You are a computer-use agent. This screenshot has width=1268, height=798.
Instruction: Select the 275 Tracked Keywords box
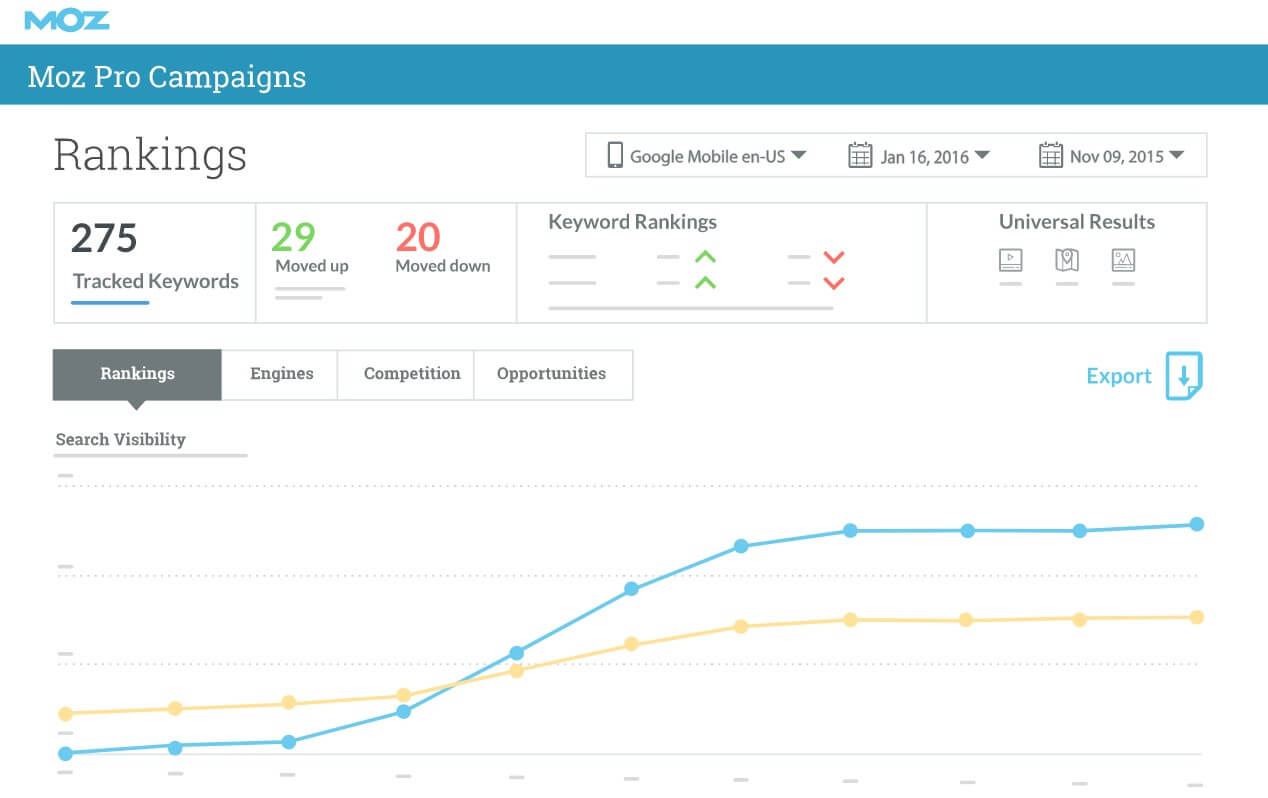pos(155,263)
